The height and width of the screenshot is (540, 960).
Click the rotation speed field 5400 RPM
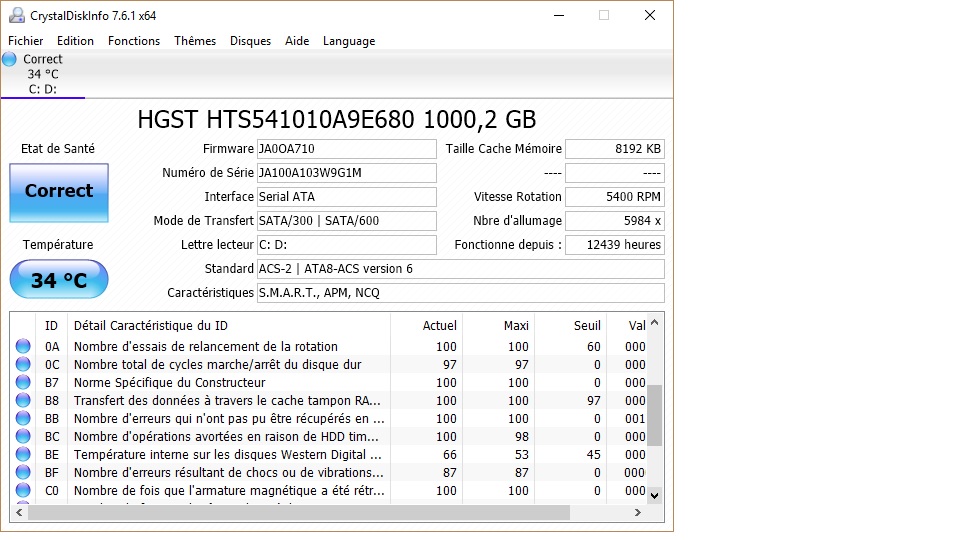pos(615,197)
